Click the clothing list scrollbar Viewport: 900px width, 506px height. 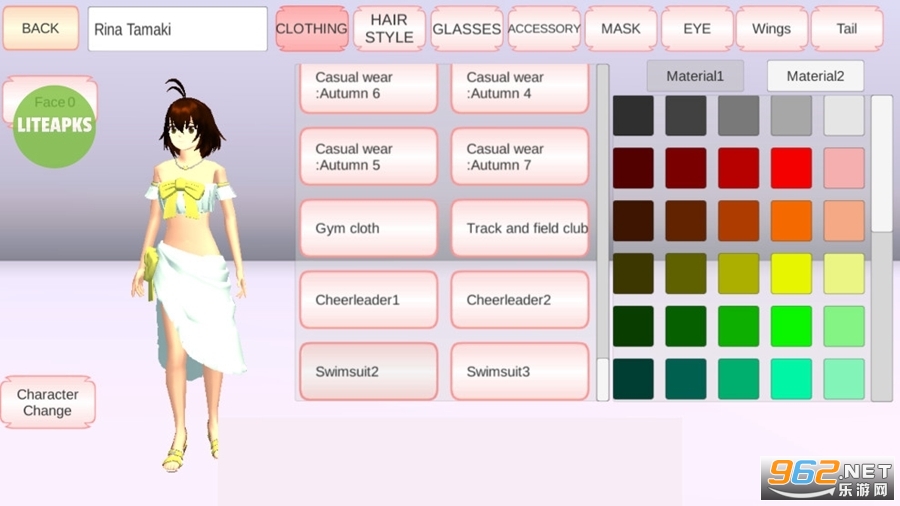(602, 230)
